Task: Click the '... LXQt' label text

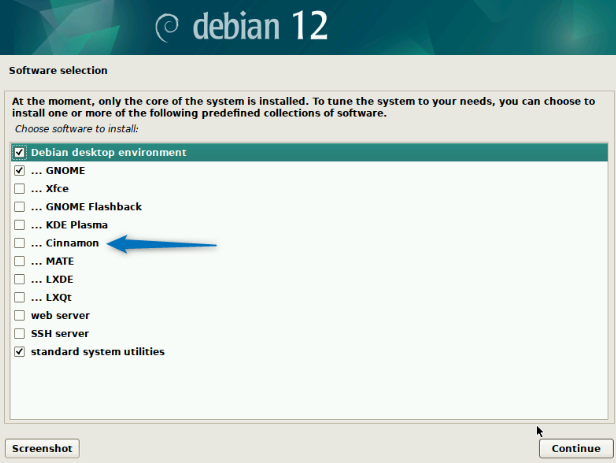Action: tap(51, 297)
